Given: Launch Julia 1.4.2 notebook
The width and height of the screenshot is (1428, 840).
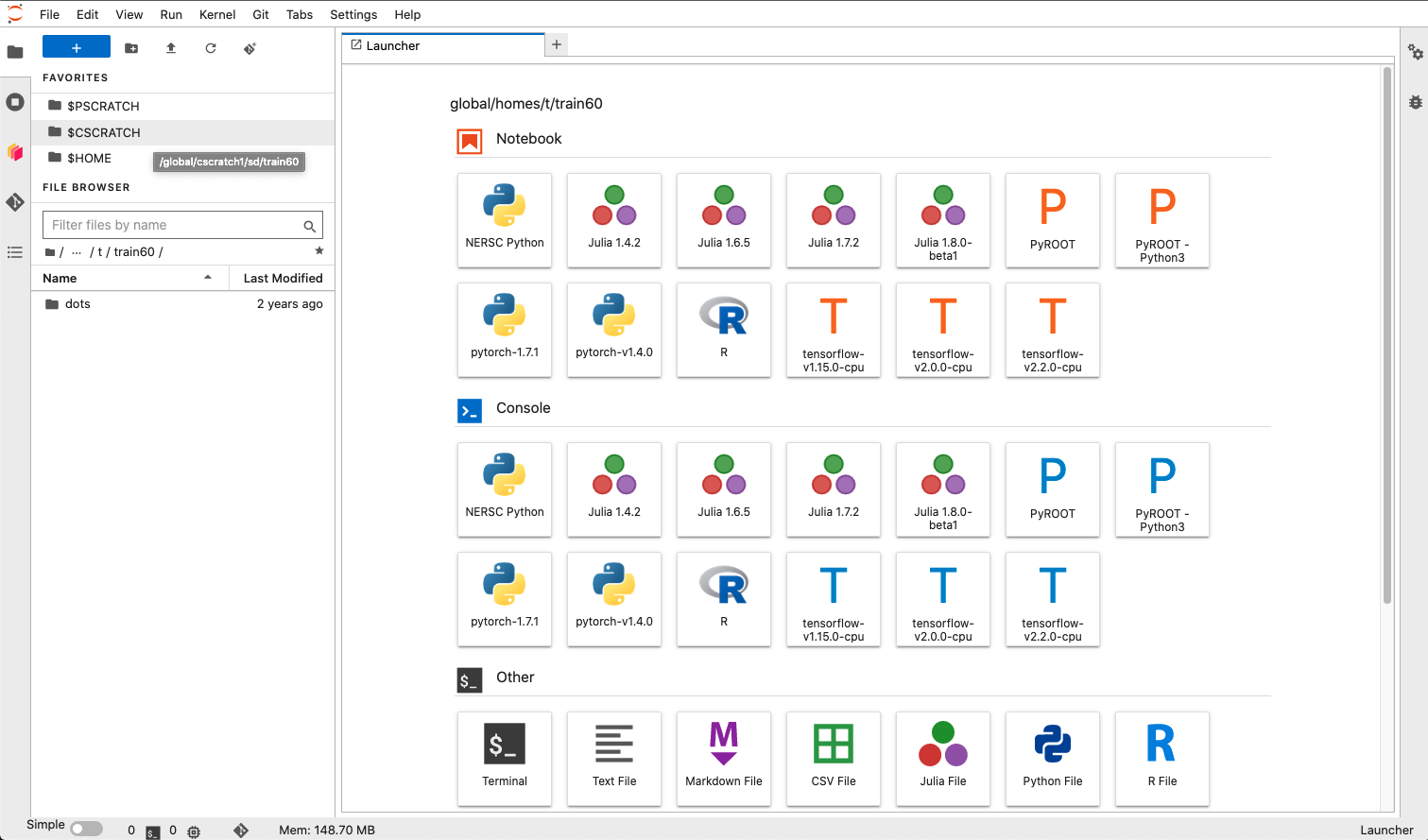Looking at the screenshot, I should (614, 220).
